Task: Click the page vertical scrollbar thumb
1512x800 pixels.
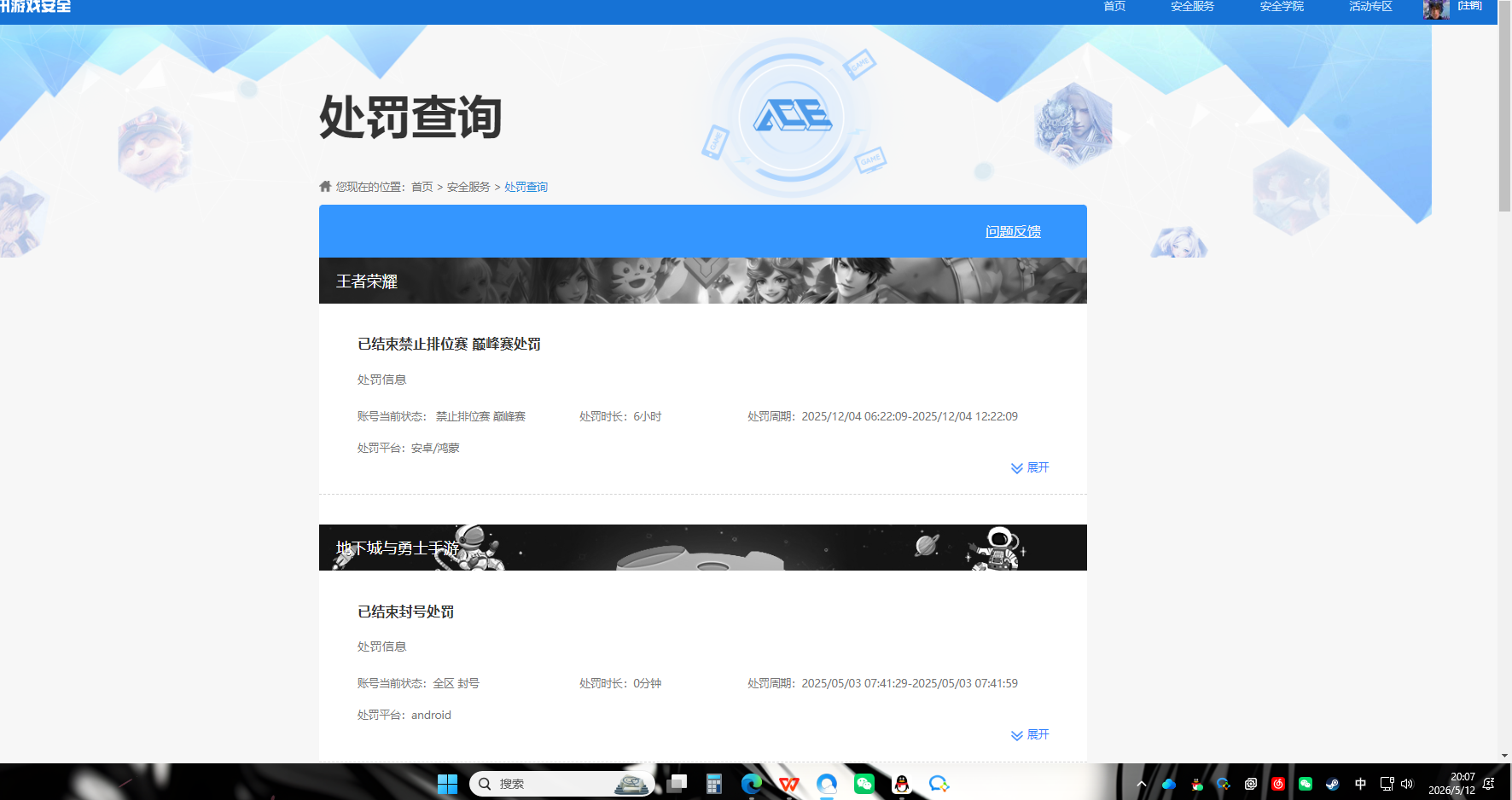Action: tap(1504, 106)
